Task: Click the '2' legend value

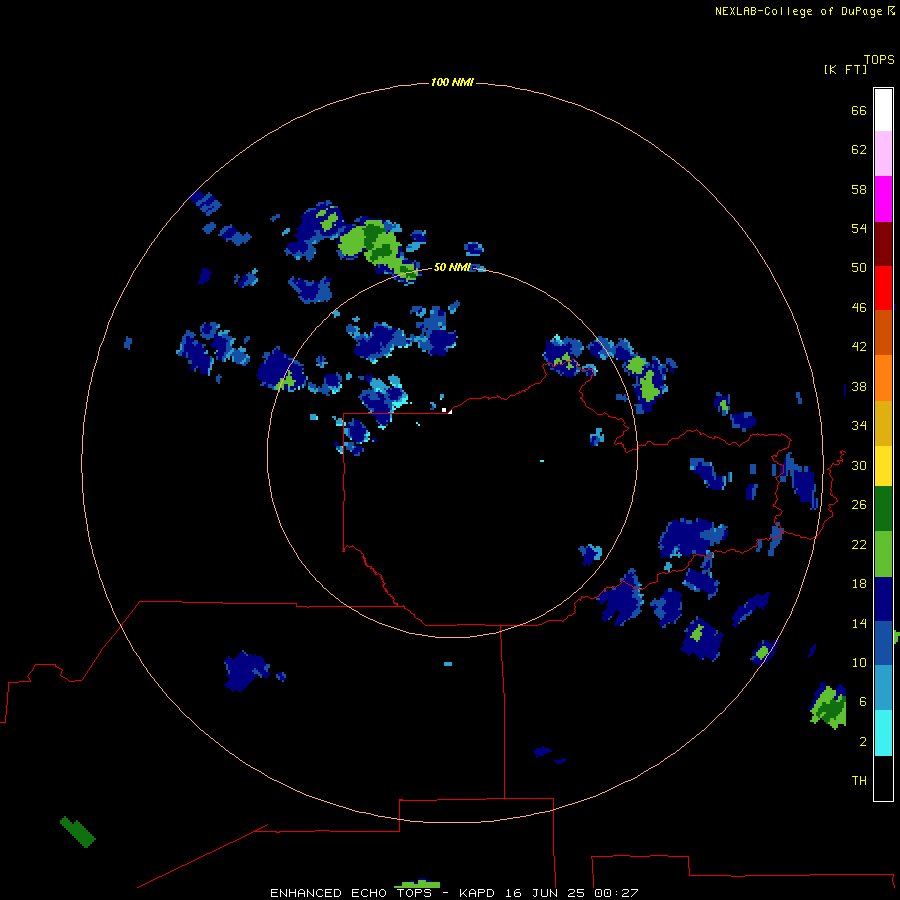Action: pyautogui.click(x=863, y=742)
